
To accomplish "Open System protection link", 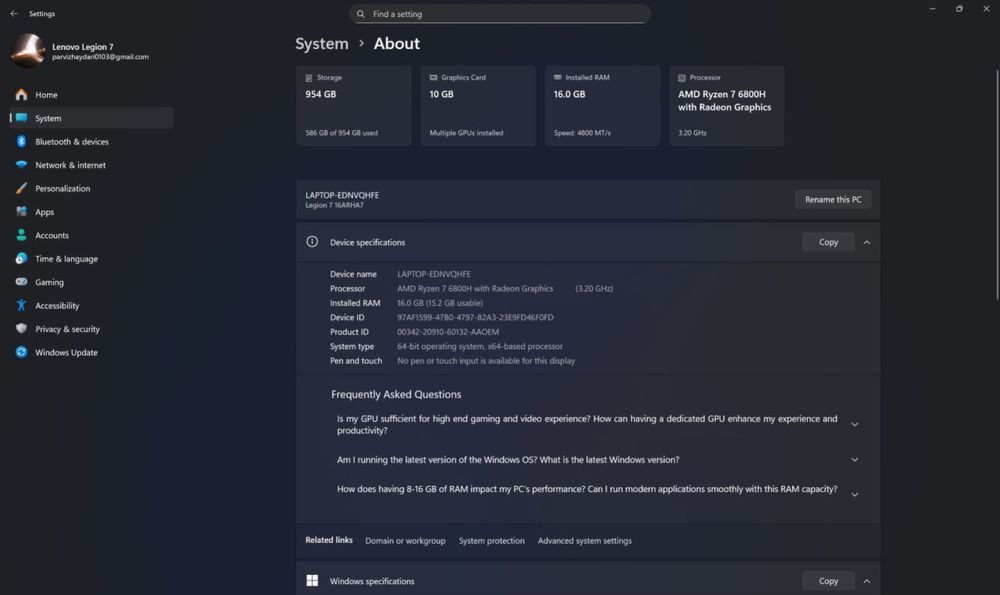I will [x=492, y=541].
